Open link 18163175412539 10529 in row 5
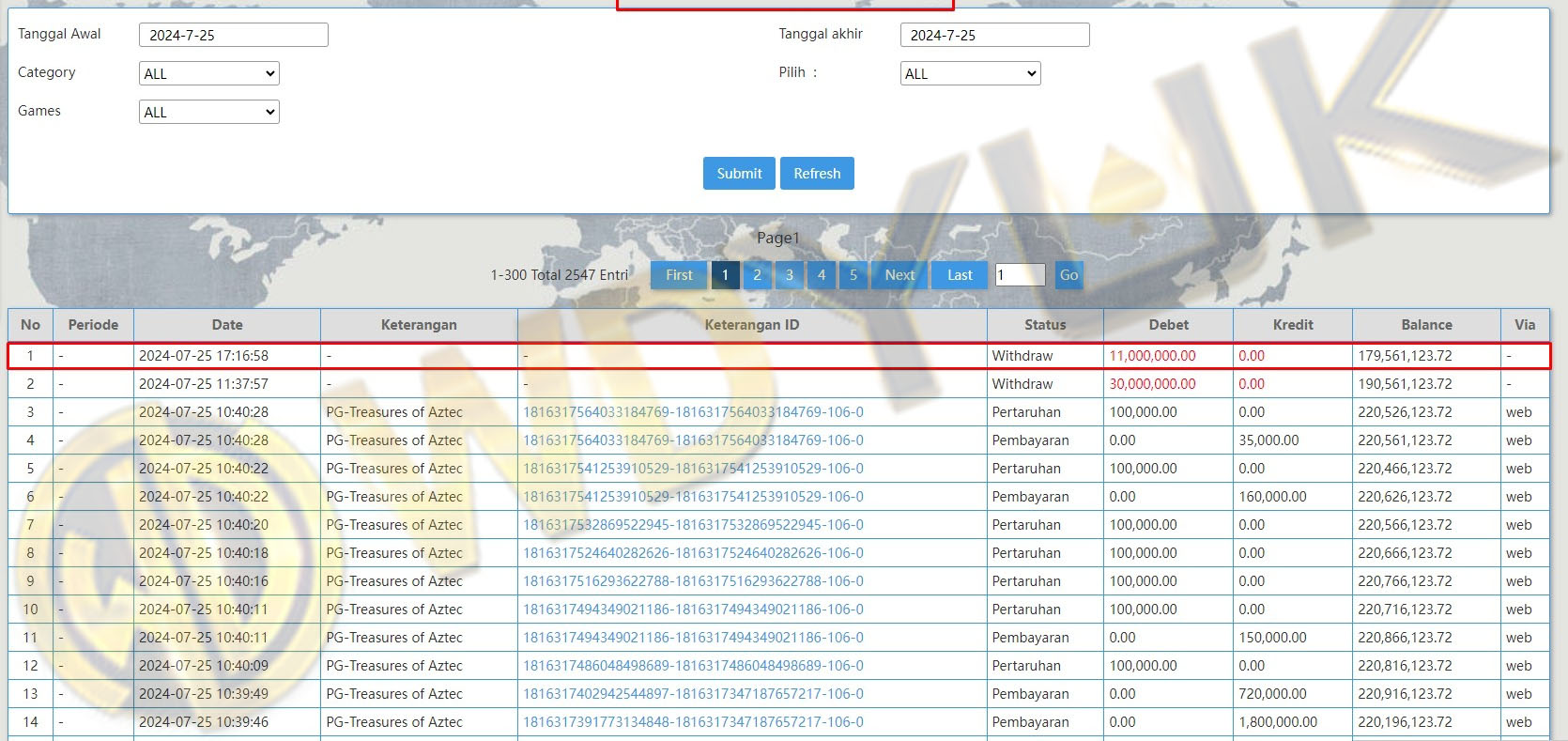 [x=693, y=469]
